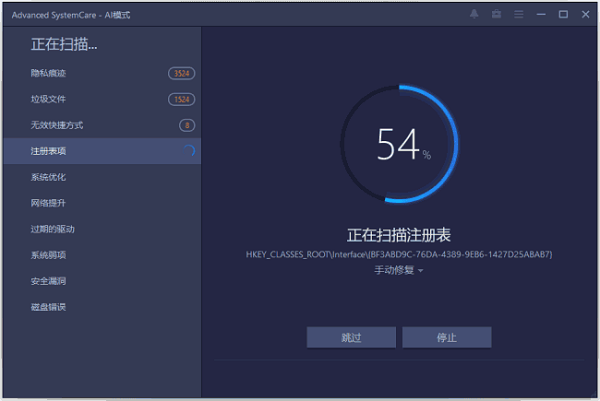Click the HKEY_CLASSES_ROOT registry path text

(x=399, y=254)
